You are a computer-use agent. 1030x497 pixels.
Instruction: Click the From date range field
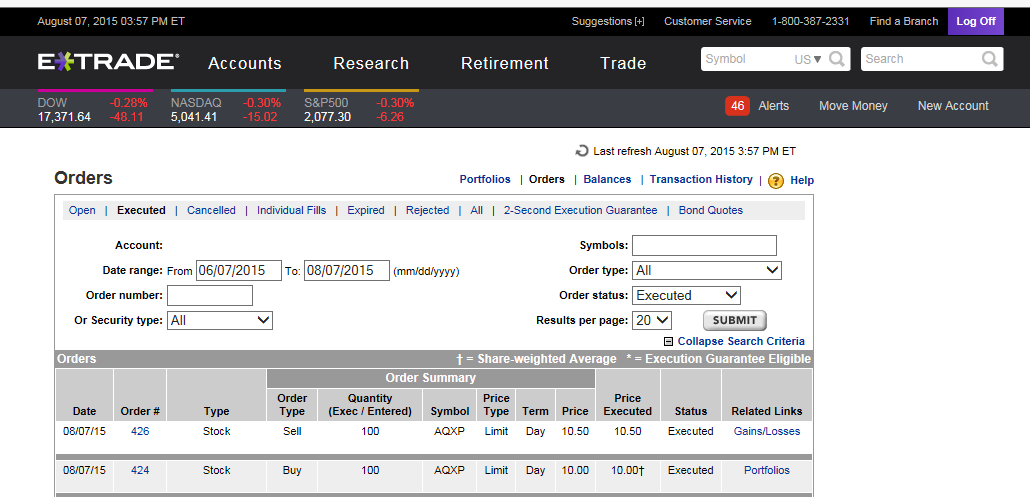[x=238, y=270]
